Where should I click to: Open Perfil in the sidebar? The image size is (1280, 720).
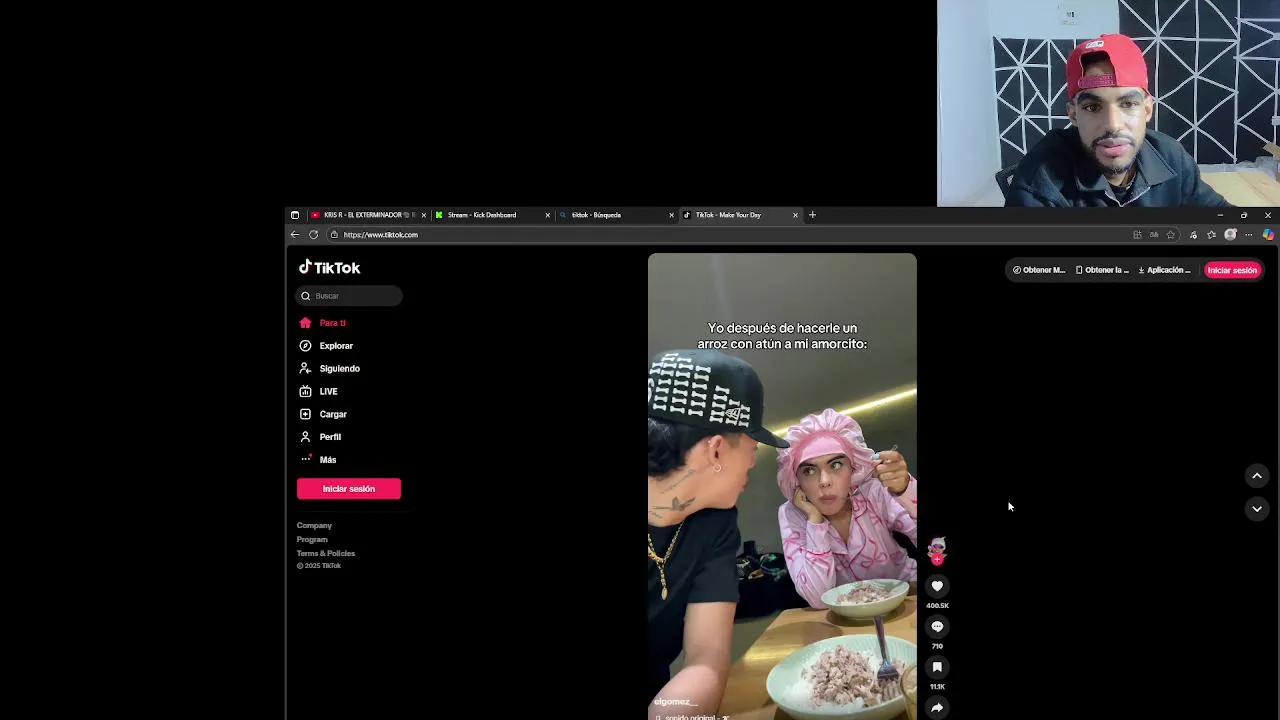[320, 437]
